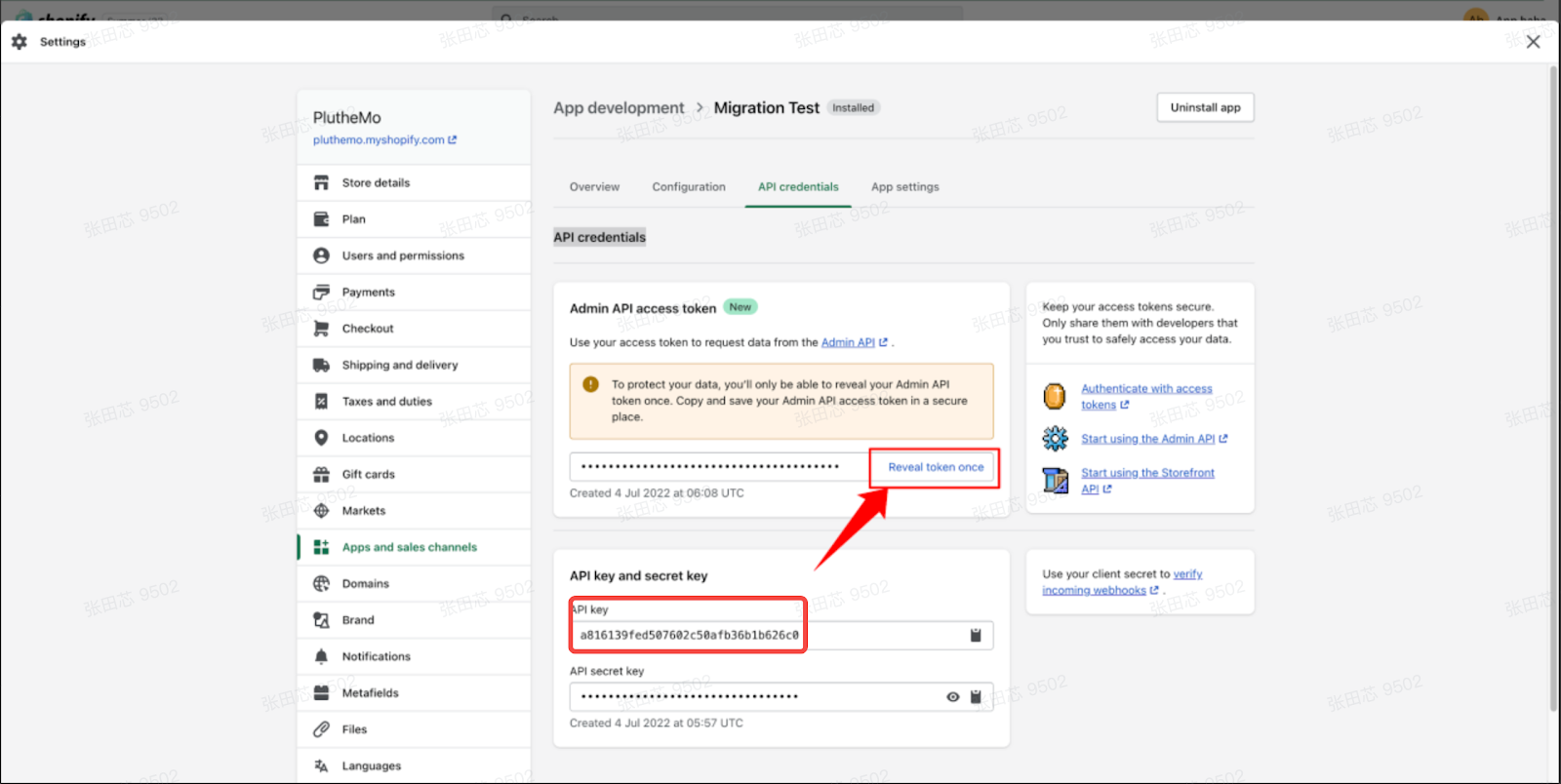Open Store details settings
The height and width of the screenshot is (784, 1561).
pyautogui.click(x=414, y=182)
